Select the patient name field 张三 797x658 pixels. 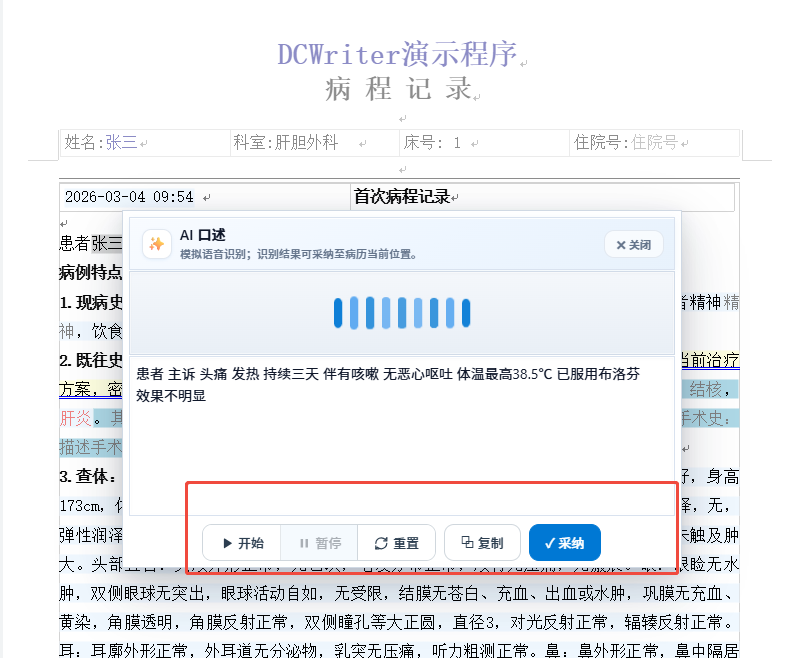point(121,143)
